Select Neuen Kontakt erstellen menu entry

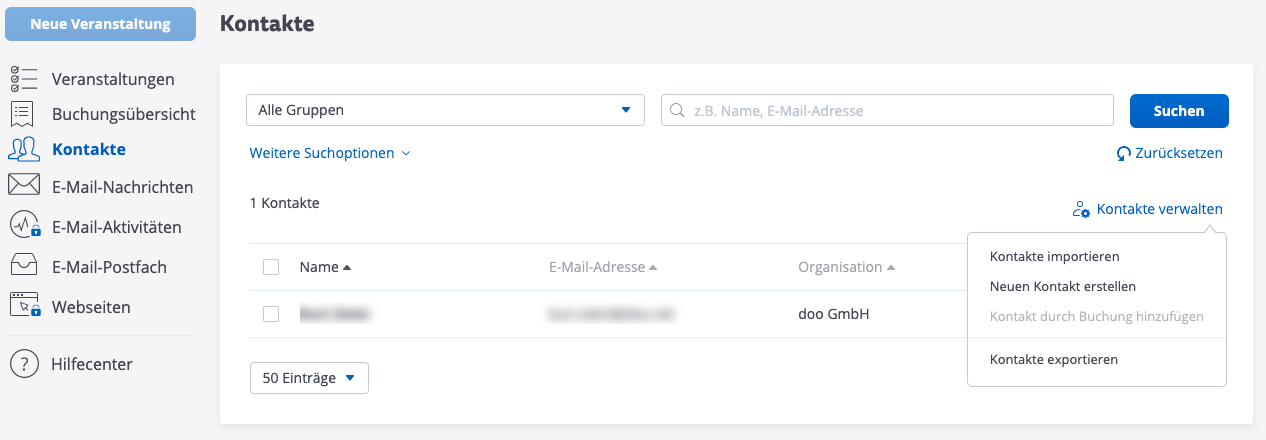[x=1062, y=286]
